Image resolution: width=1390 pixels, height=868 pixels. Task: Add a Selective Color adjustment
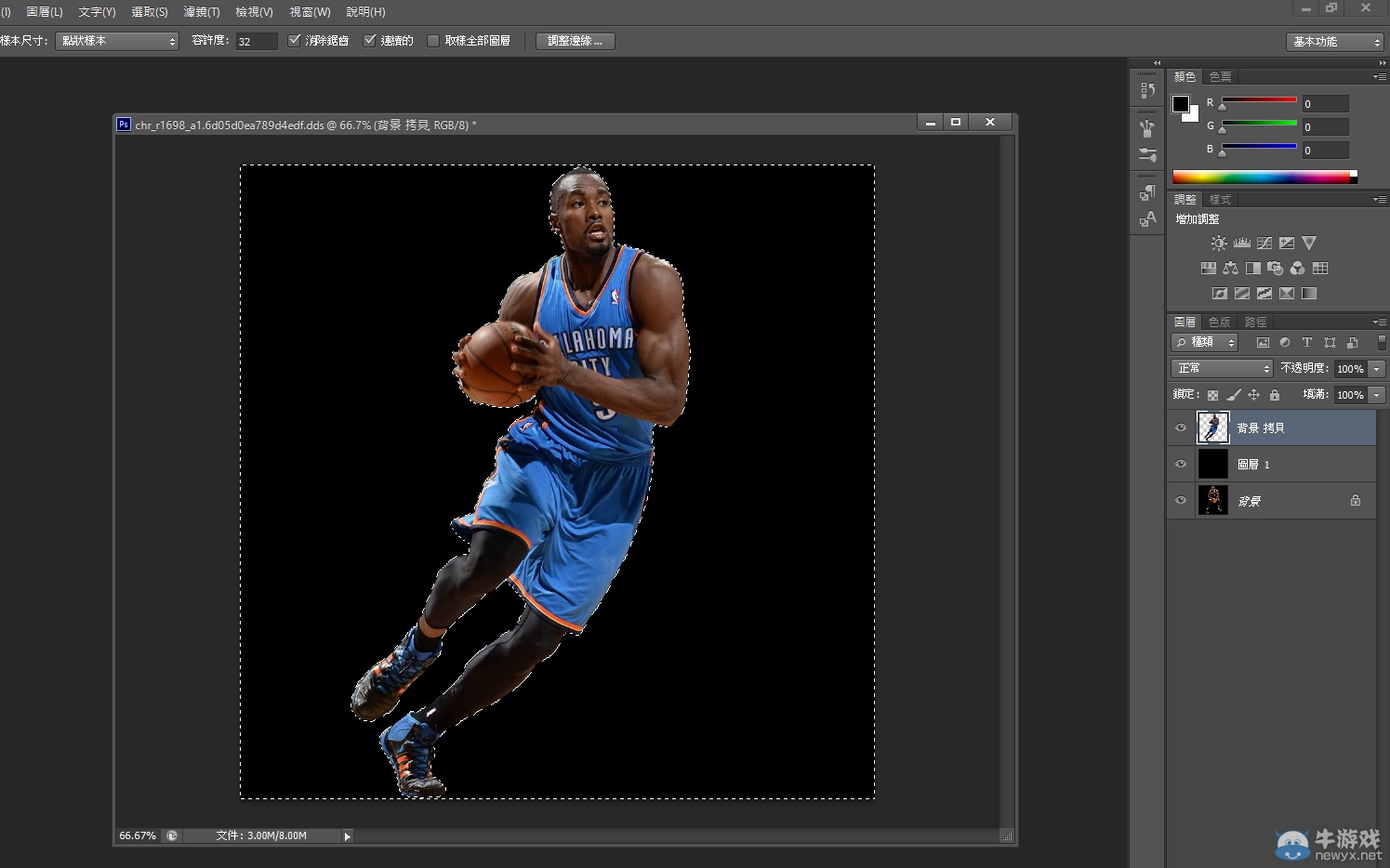click(1287, 293)
